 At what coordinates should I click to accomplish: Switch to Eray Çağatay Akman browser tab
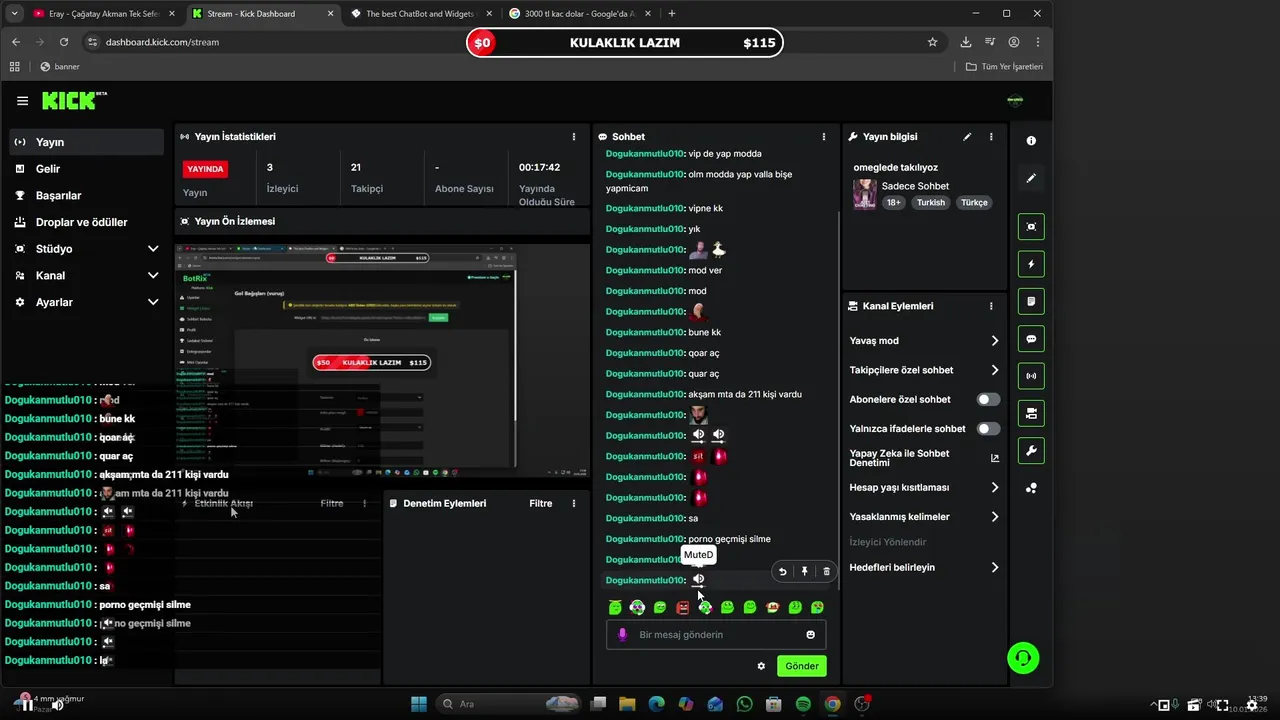coord(103,14)
